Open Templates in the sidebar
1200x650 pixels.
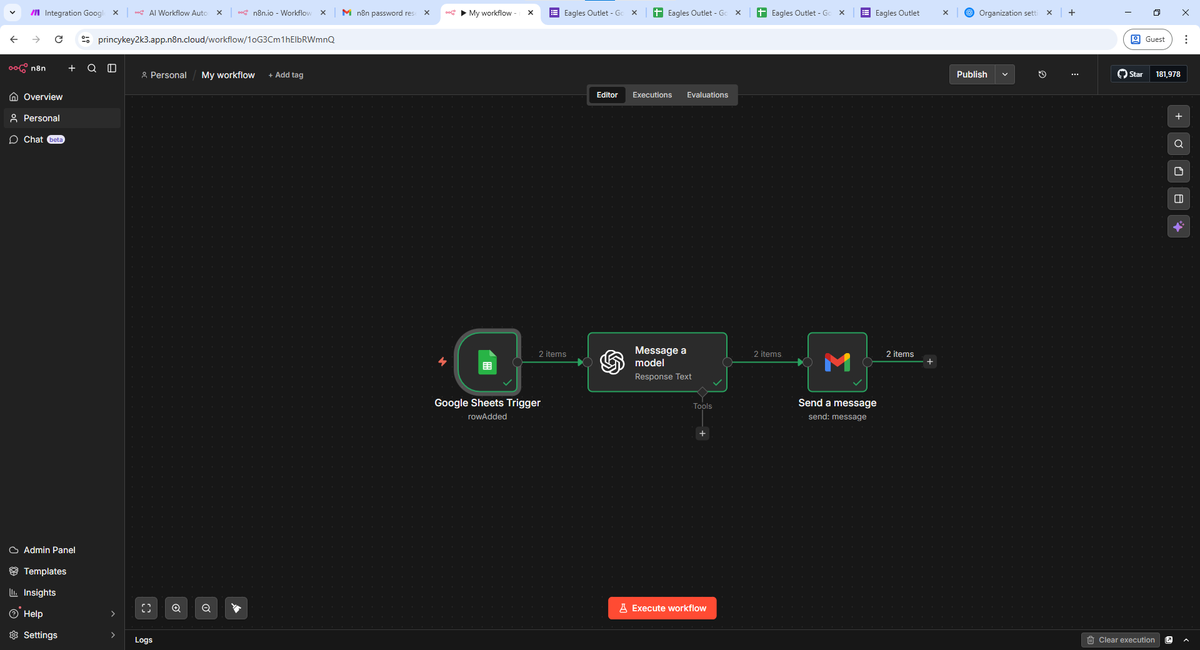(x=61, y=571)
